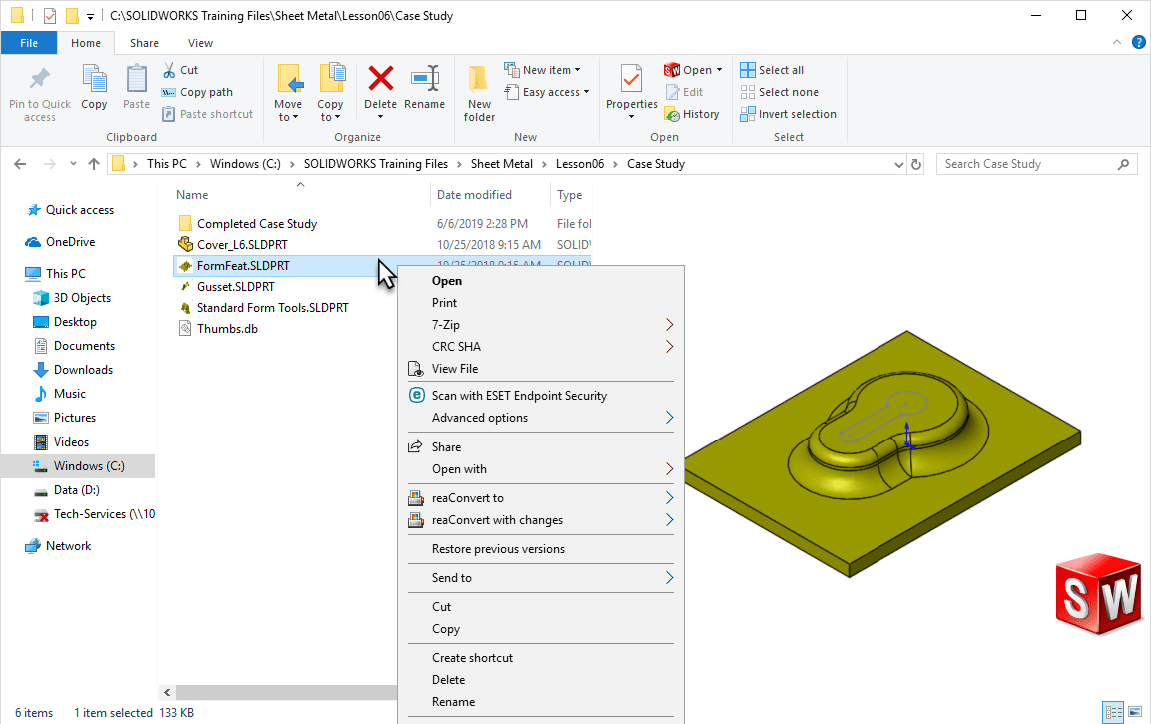Image resolution: width=1151 pixels, height=724 pixels.
Task: Click Invert selection in ribbon
Action: [788, 114]
